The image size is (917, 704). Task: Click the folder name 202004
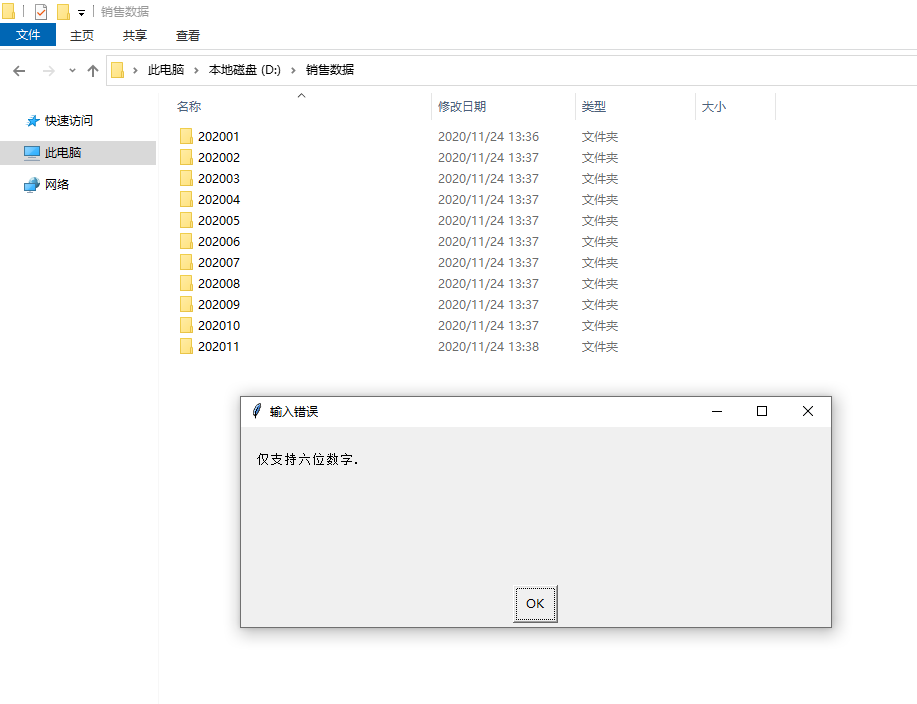click(219, 199)
